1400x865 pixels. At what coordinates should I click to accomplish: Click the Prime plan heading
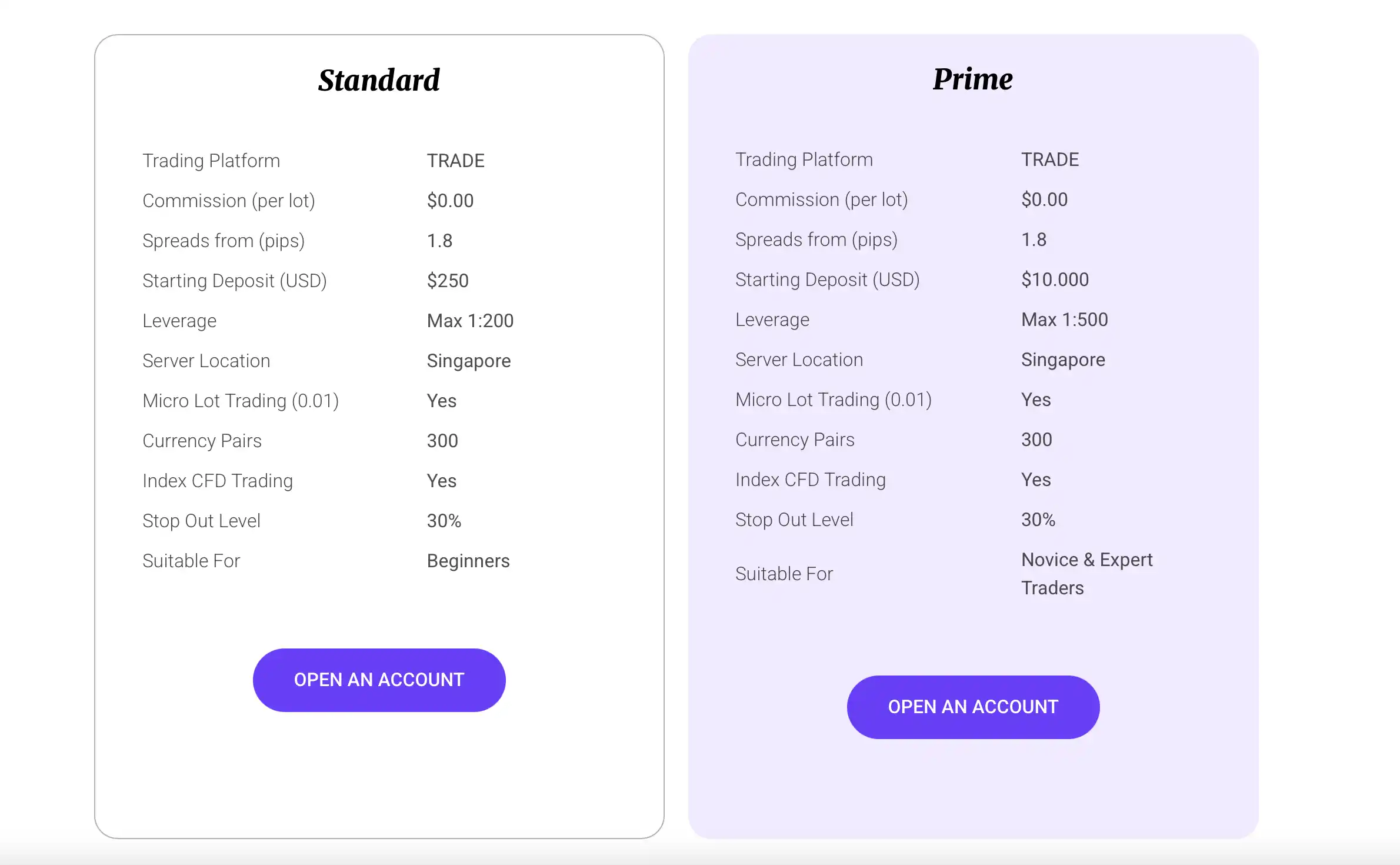tap(973, 79)
